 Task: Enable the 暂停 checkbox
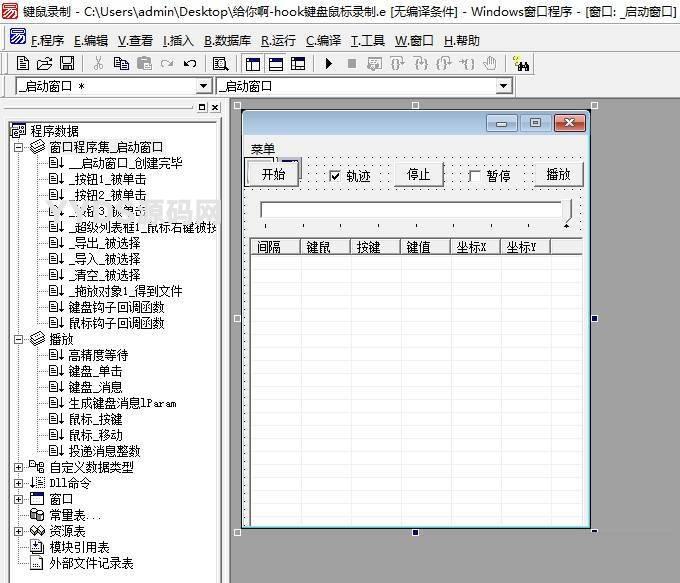coord(475,176)
